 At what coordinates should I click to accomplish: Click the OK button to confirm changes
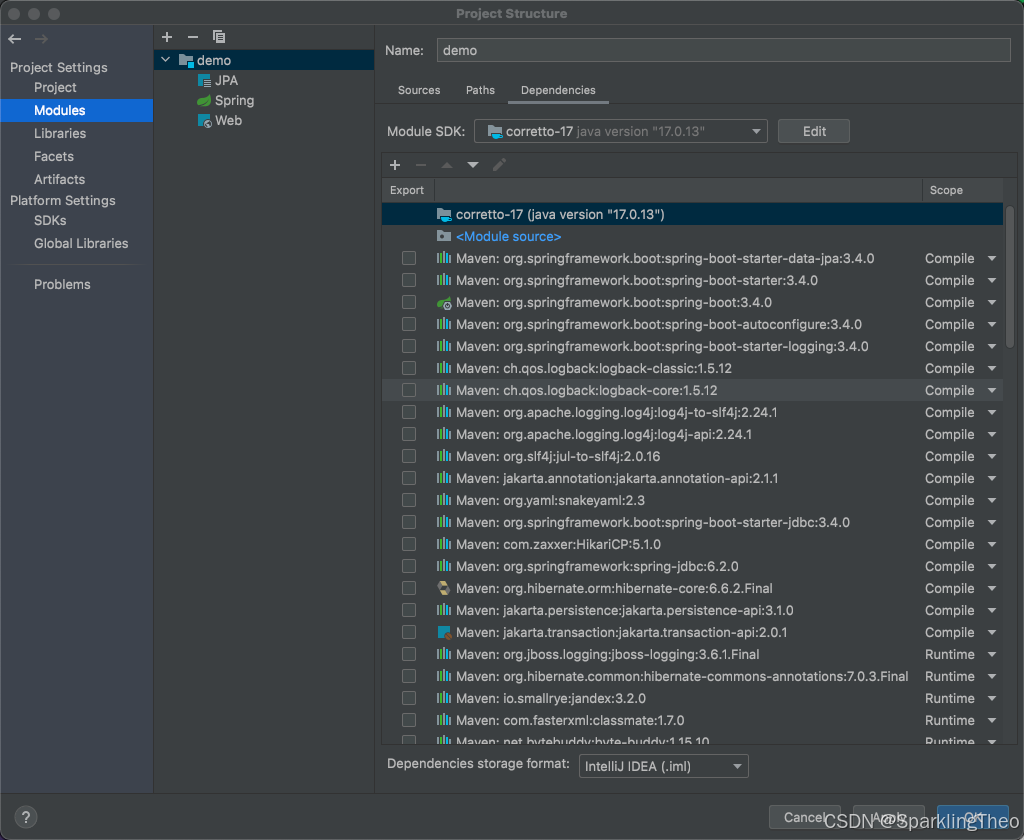pos(973,817)
